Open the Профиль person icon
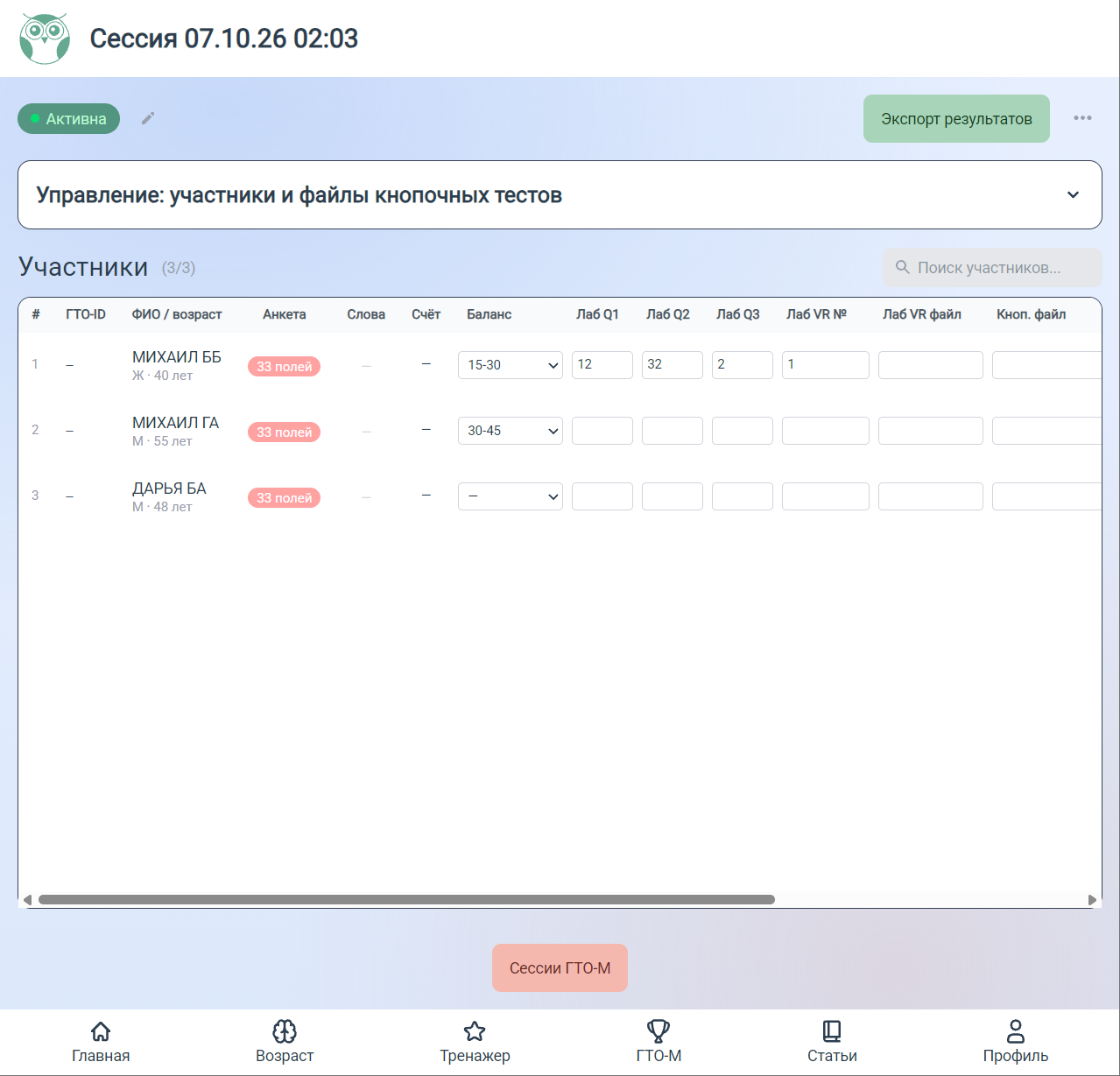The height and width of the screenshot is (1076, 1120). [1016, 1031]
